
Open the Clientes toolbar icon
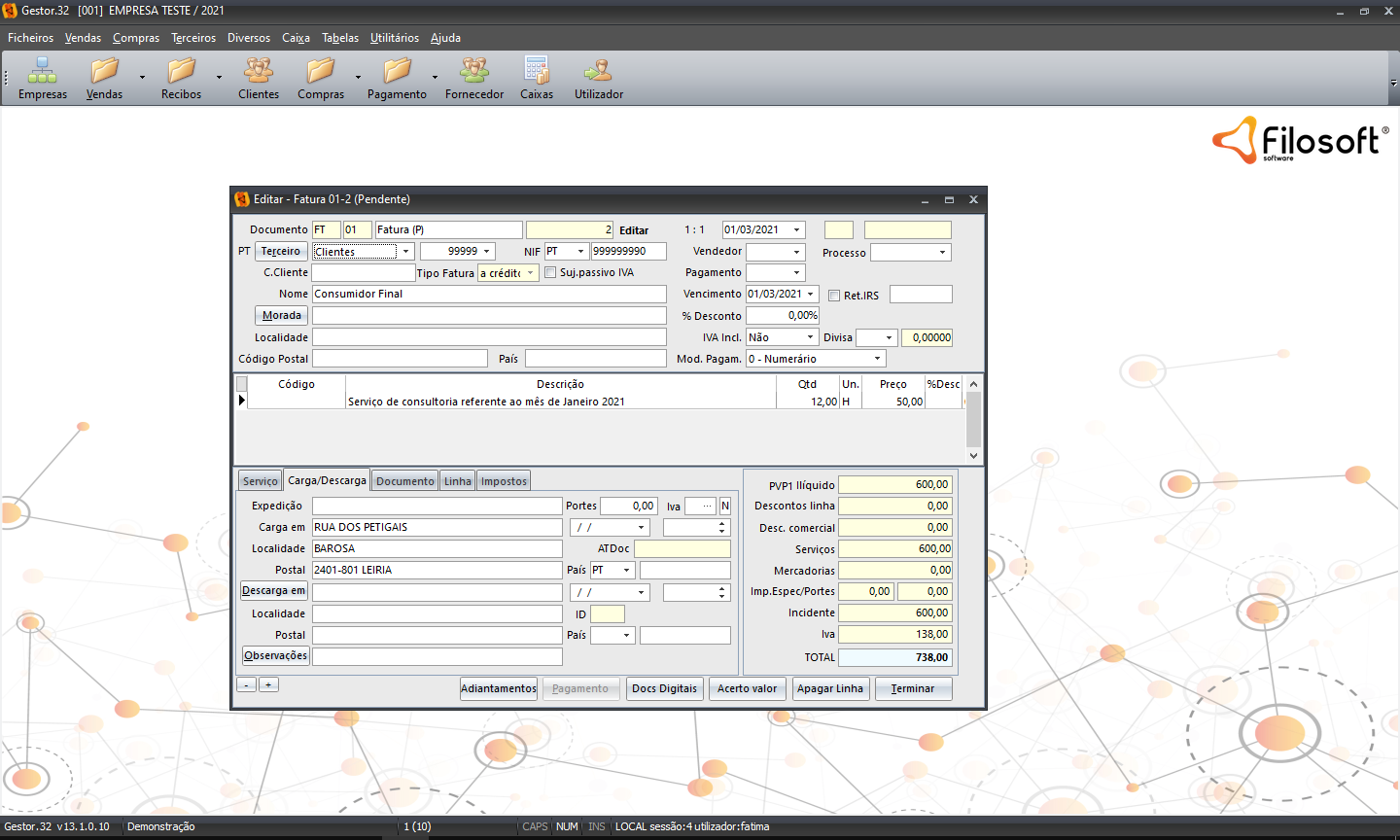(x=259, y=72)
